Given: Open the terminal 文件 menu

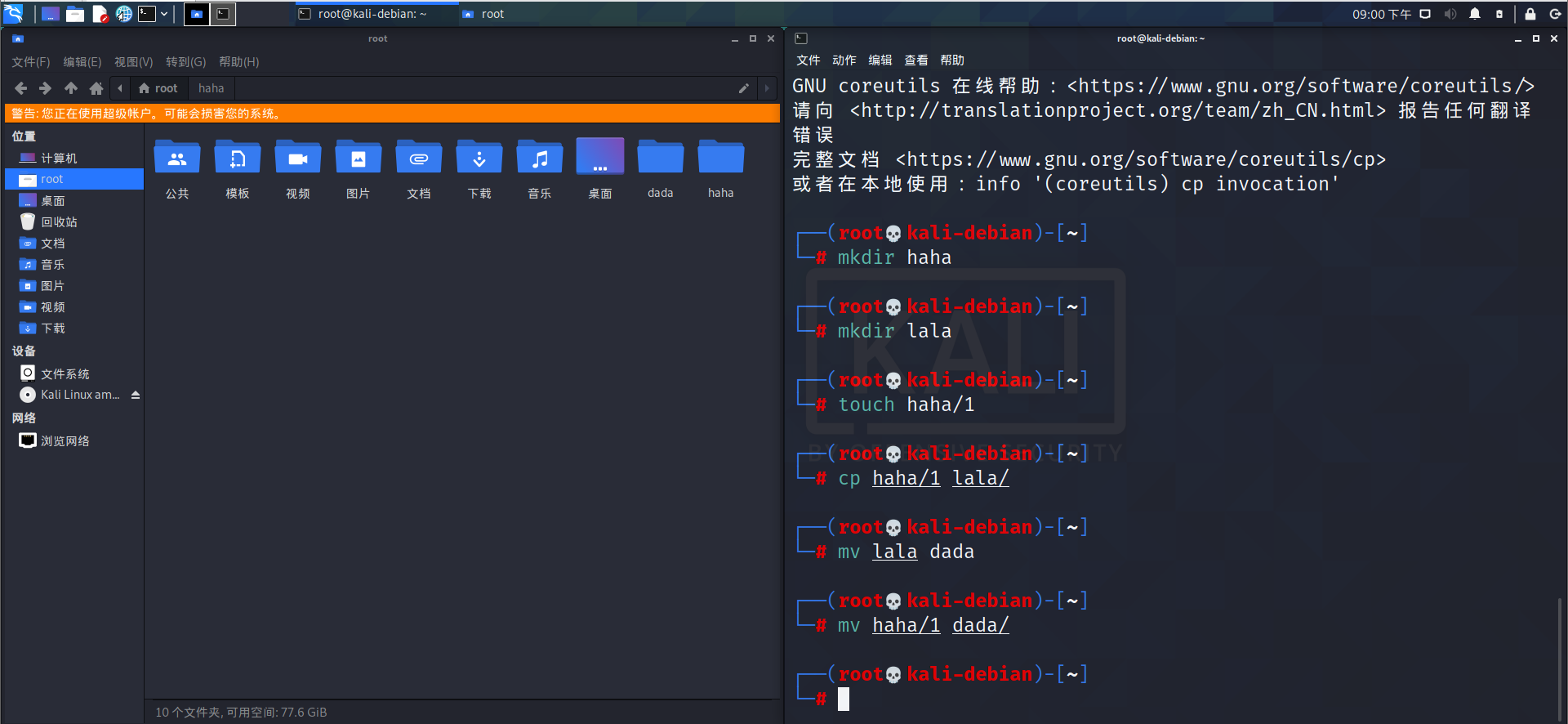Looking at the screenshot, I should point(808,60).
